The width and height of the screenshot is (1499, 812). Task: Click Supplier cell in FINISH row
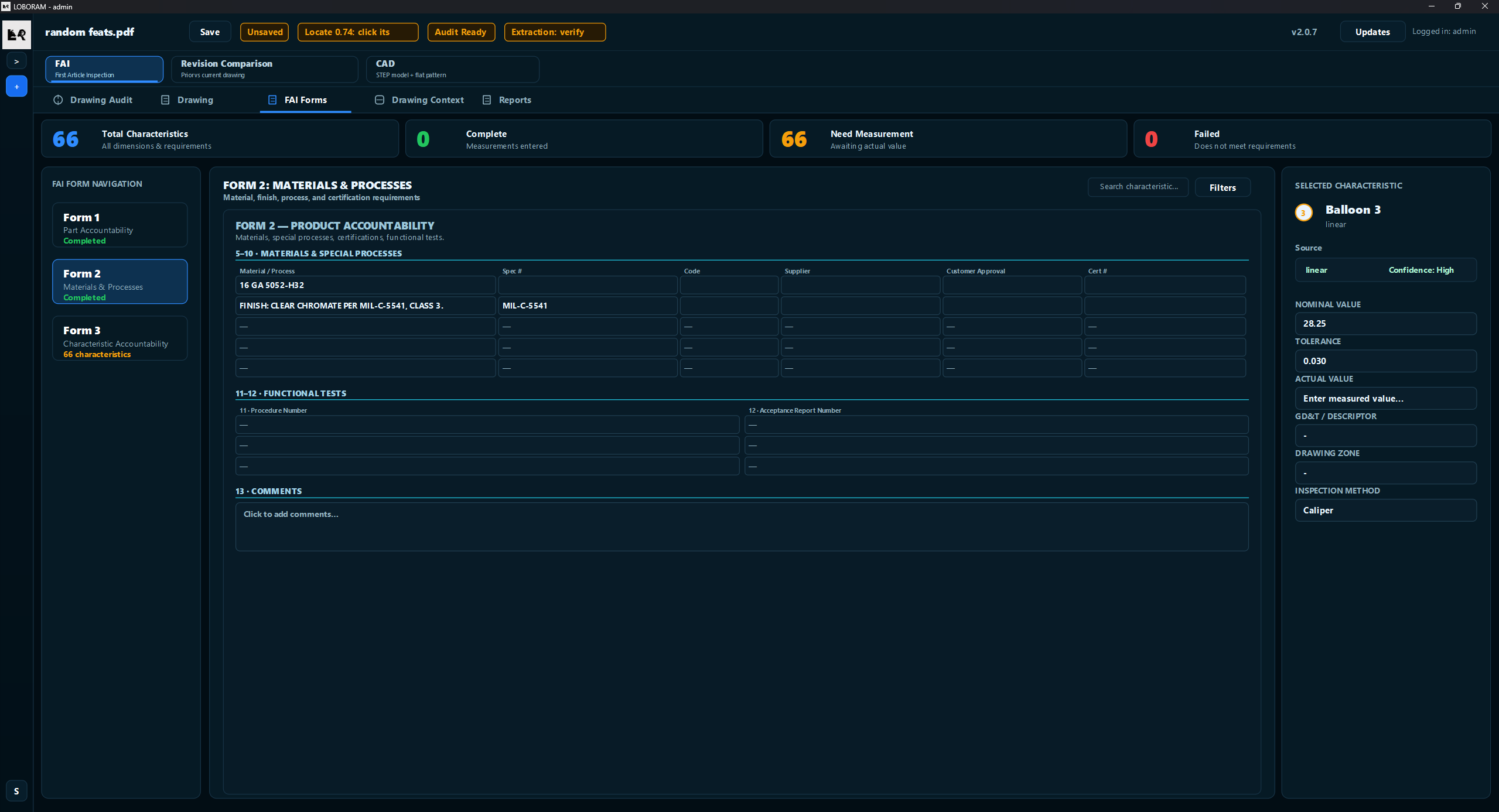point(861,306)
